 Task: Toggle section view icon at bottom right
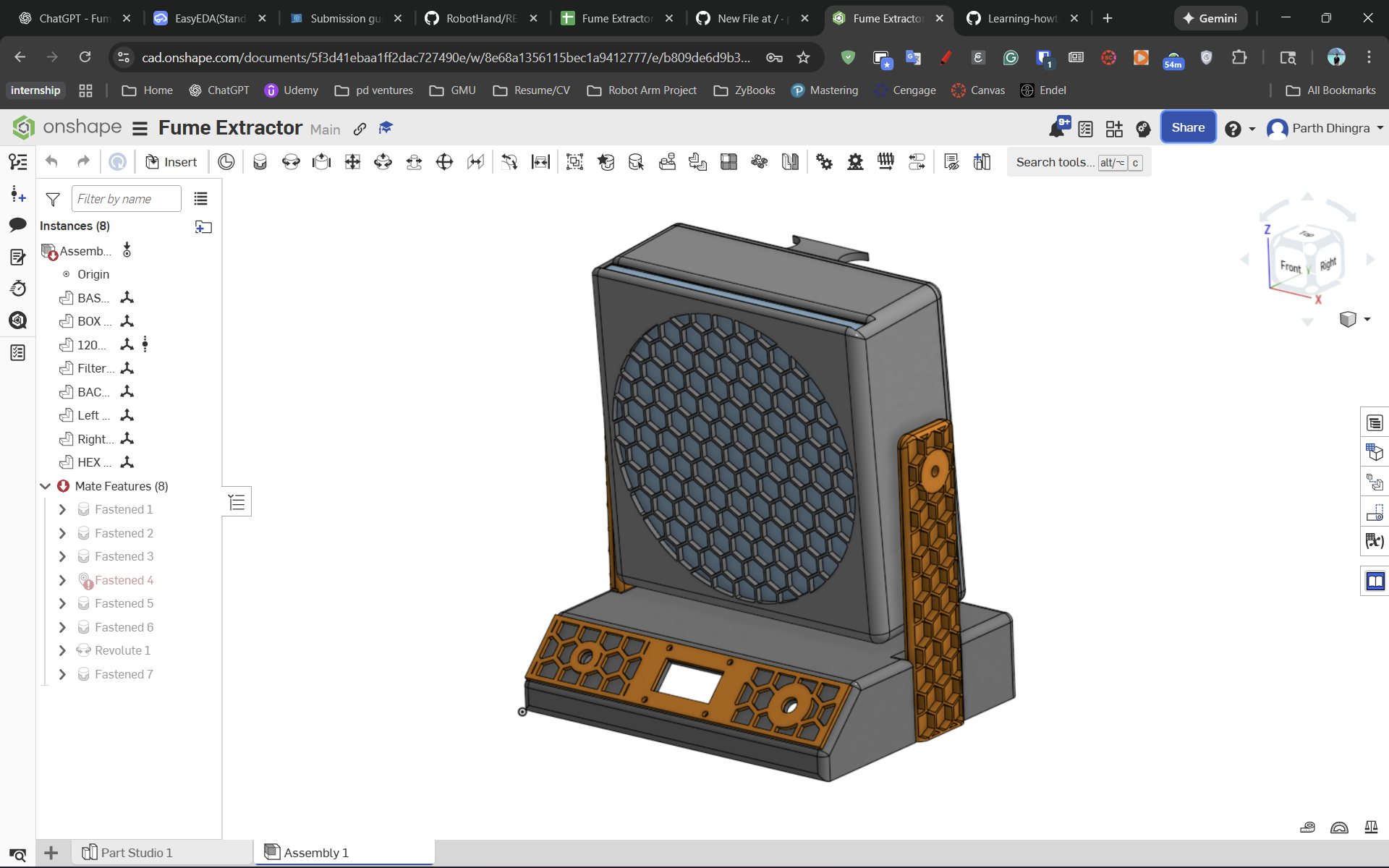coord(1339,827)
